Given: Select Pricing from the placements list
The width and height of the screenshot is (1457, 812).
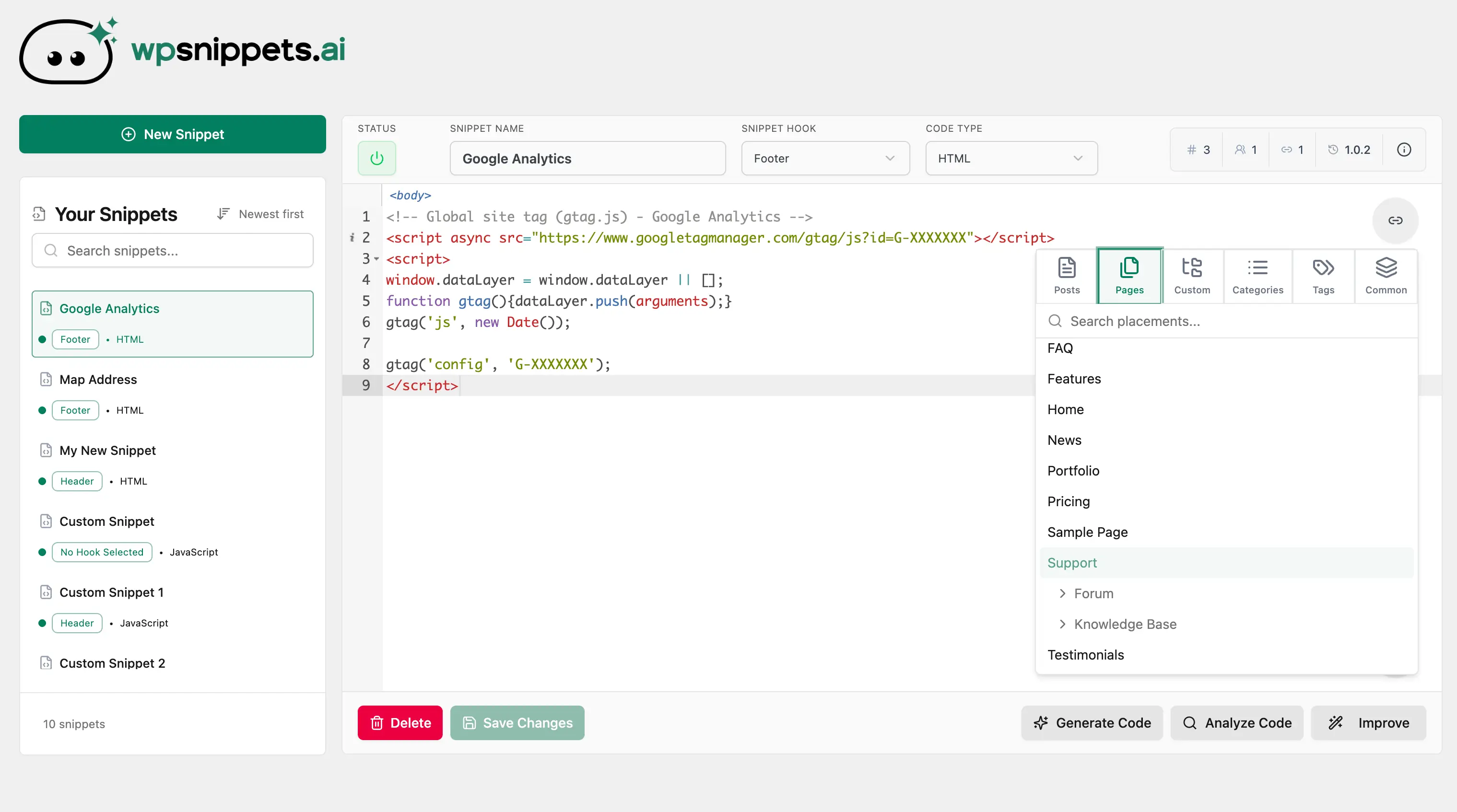Looking at the screenshot, I should coord(1068,501).
